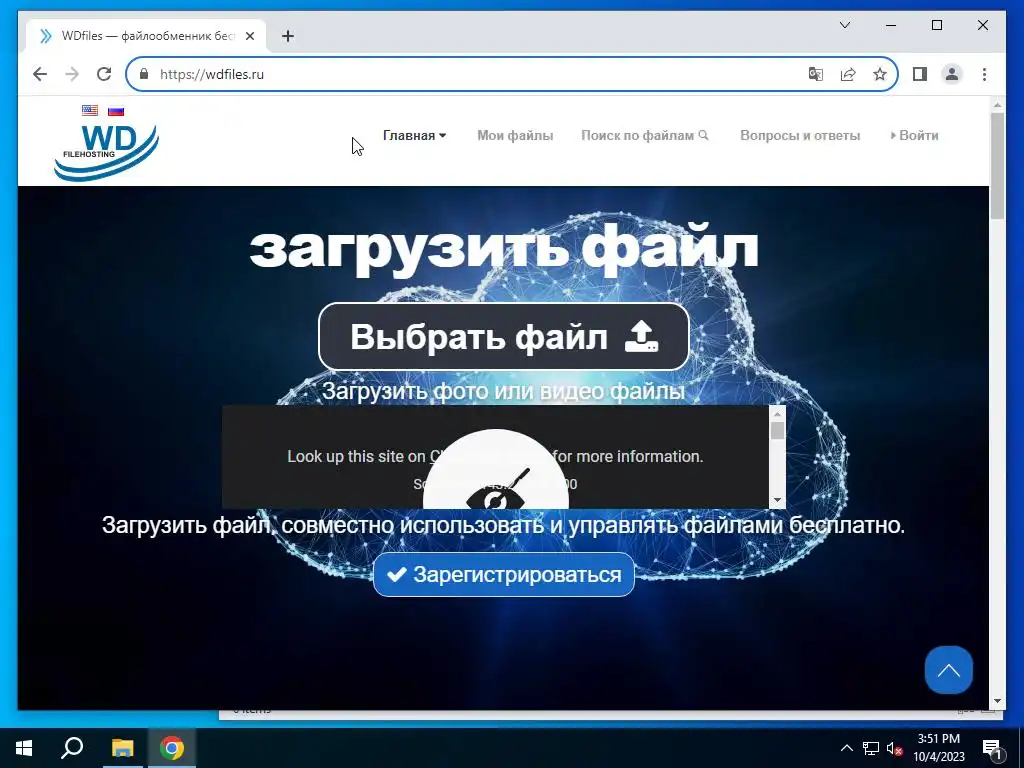The height and width of the screenshot is (768, 1024).
Task: Open the Google Translate page icon
Action: point(816,74)
